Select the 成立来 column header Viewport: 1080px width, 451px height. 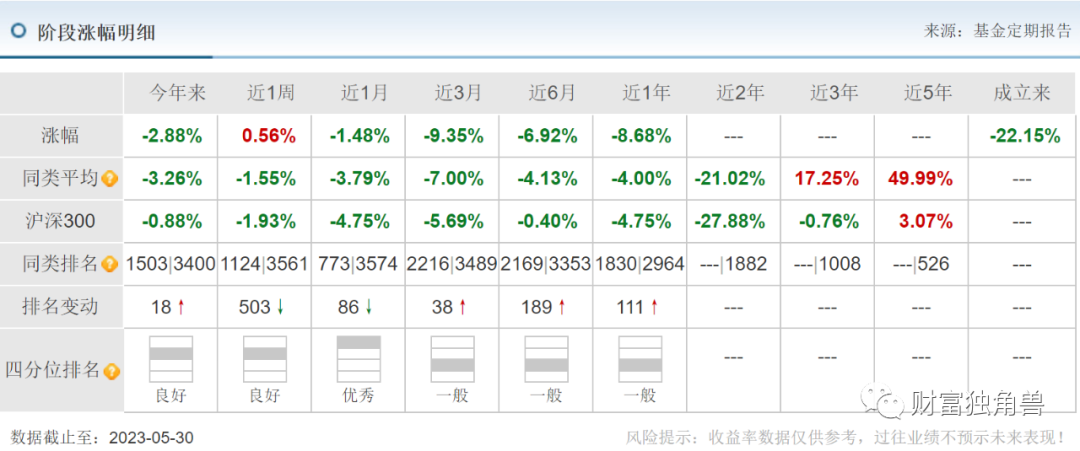(1021, 94)
